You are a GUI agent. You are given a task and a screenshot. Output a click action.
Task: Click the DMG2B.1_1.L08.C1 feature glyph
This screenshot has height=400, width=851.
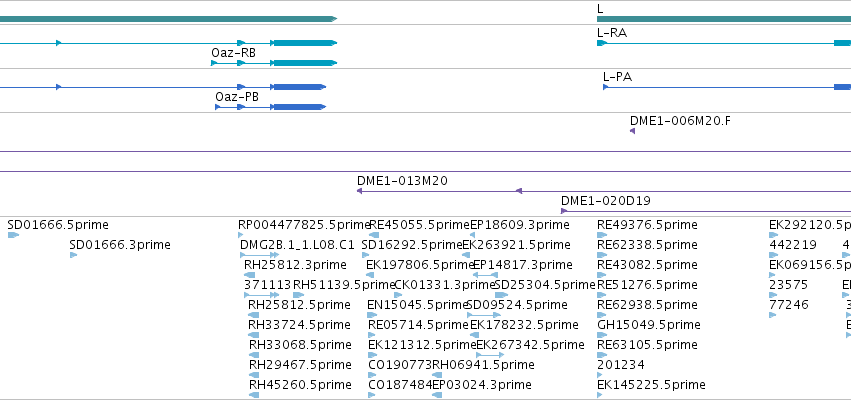259,255
